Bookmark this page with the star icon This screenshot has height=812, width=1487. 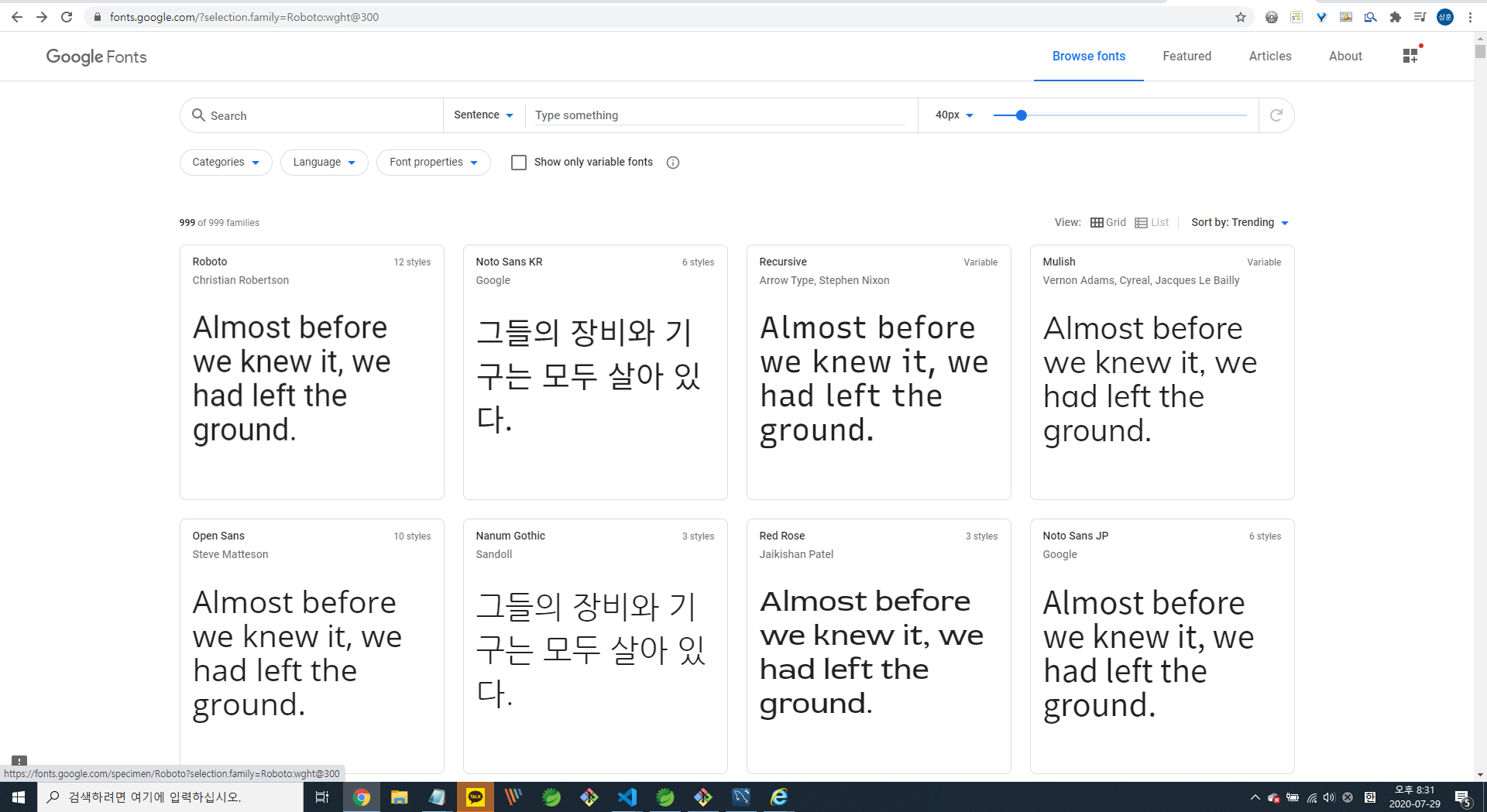point(1241,17)
